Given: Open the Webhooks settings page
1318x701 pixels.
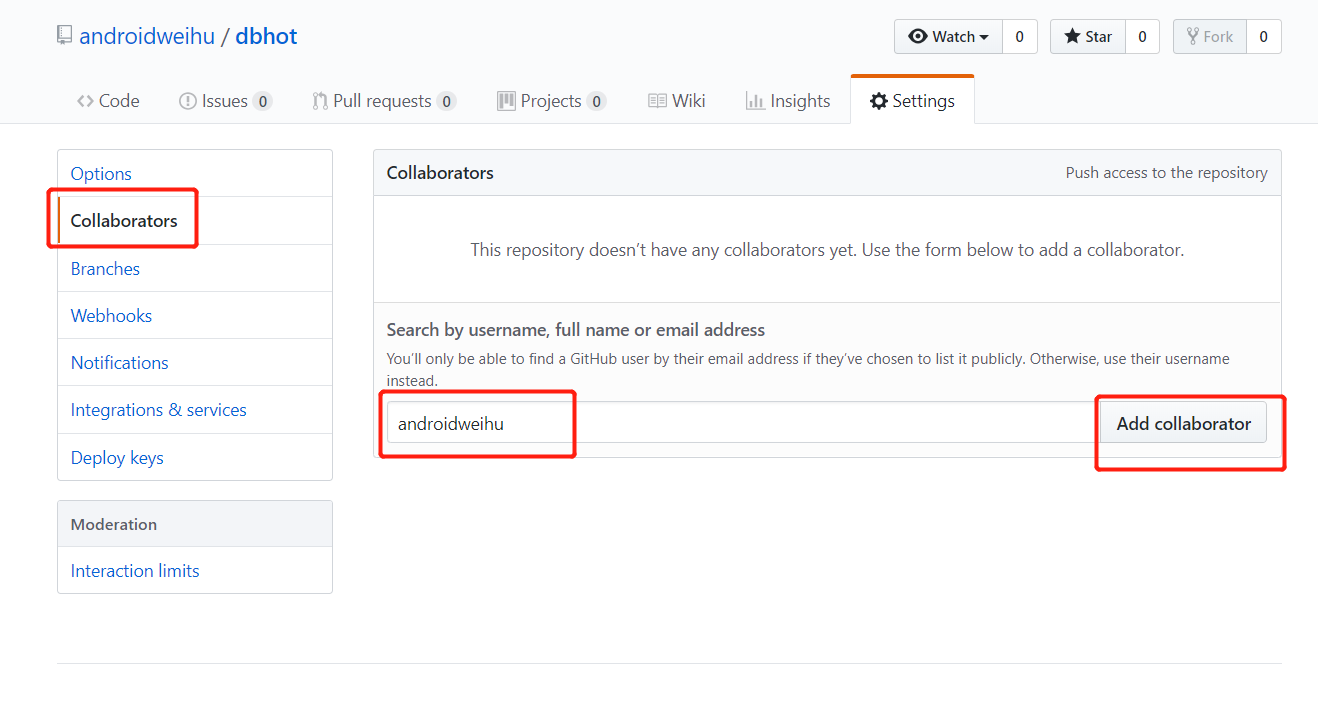Looking at the screenshot, I should coord(111,315).
